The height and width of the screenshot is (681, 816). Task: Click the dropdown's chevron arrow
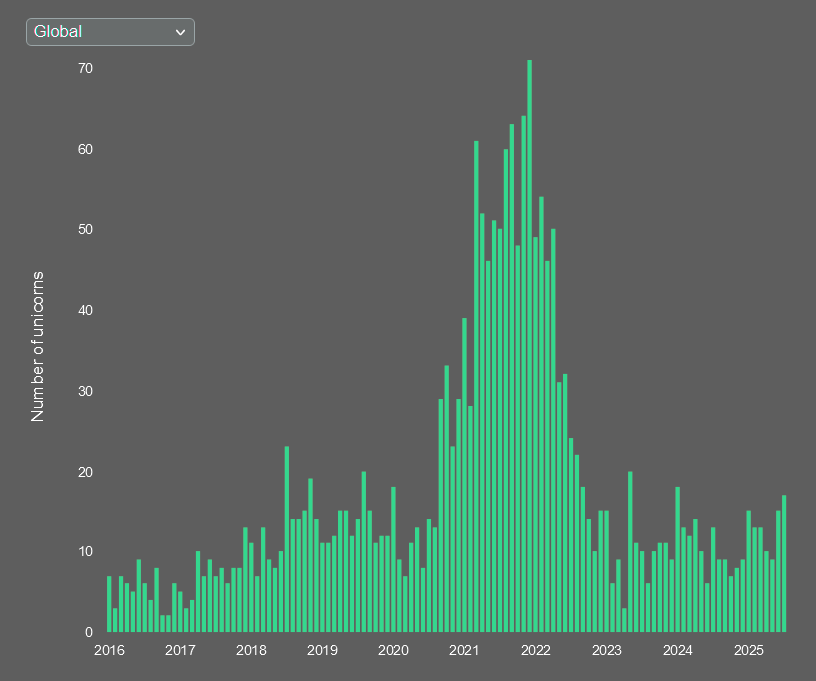[x=181, y=32]
